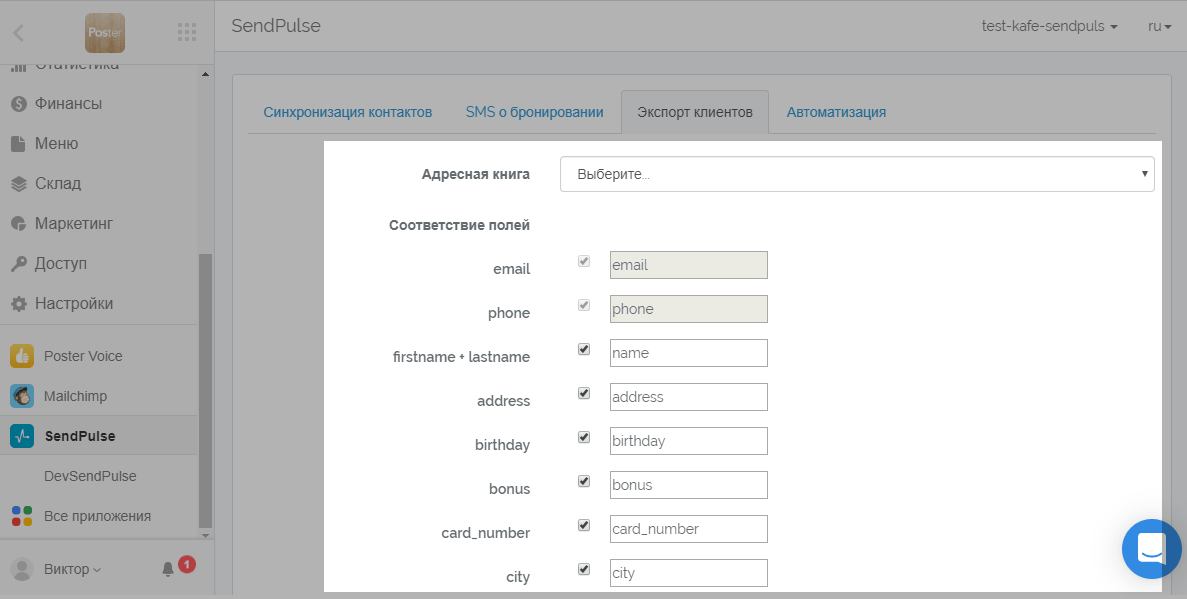Expand the Адресная книга dropdown
Viewport: 1187px width, 599px height.
click(857, 174)
